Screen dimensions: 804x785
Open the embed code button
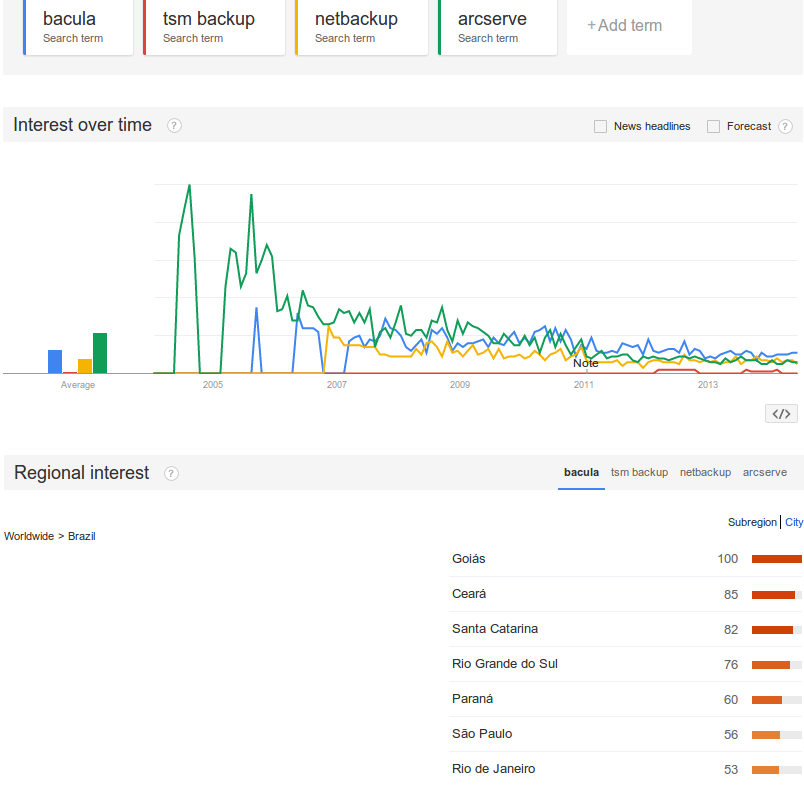coord(781,414)
